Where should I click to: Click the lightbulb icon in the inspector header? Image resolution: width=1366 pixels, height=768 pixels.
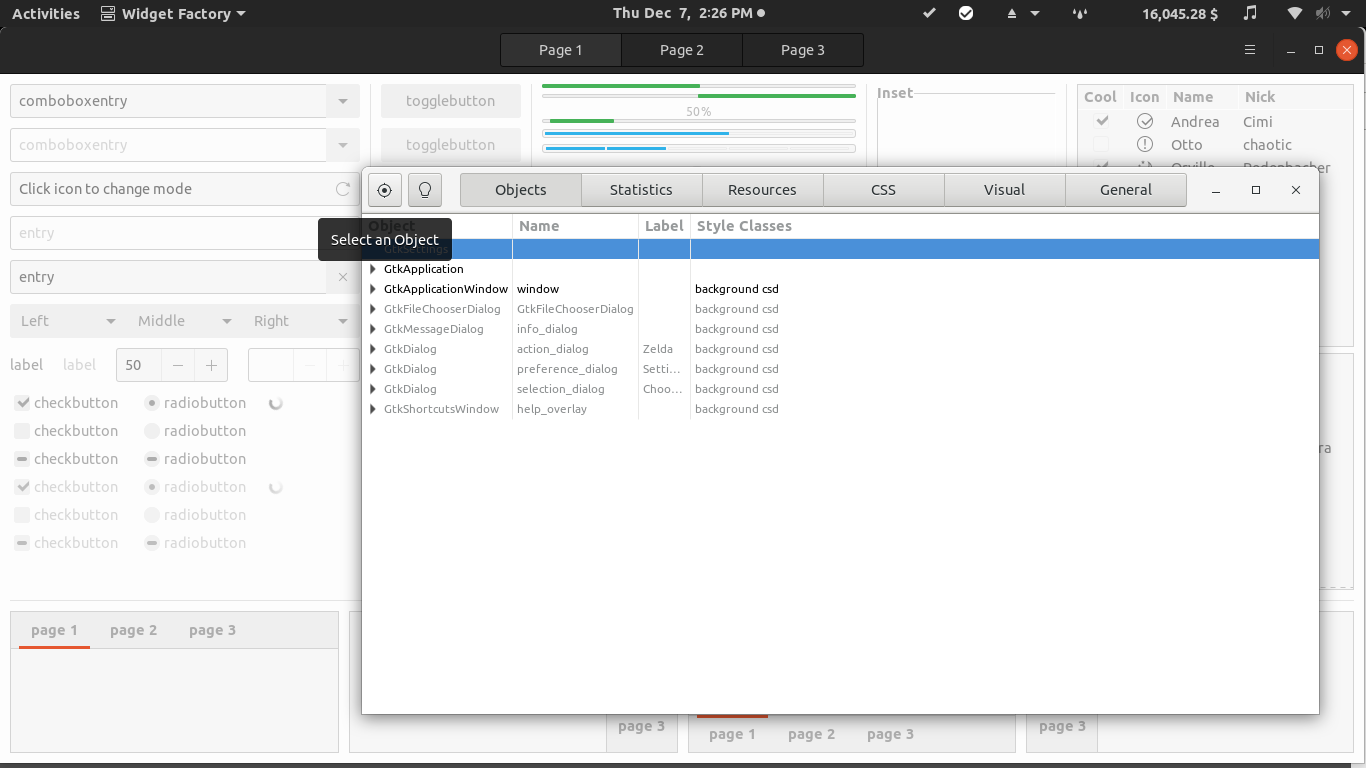[x=425, y=190]
